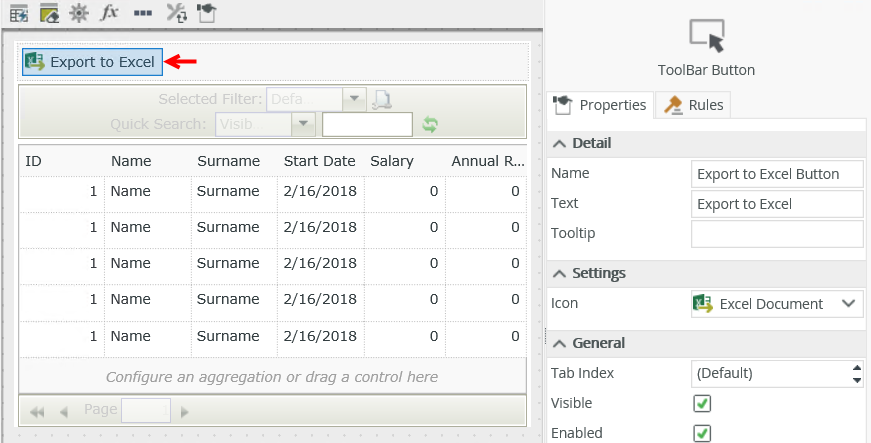Toggle the Visible checkbox
871x443 pixels.
702,403
